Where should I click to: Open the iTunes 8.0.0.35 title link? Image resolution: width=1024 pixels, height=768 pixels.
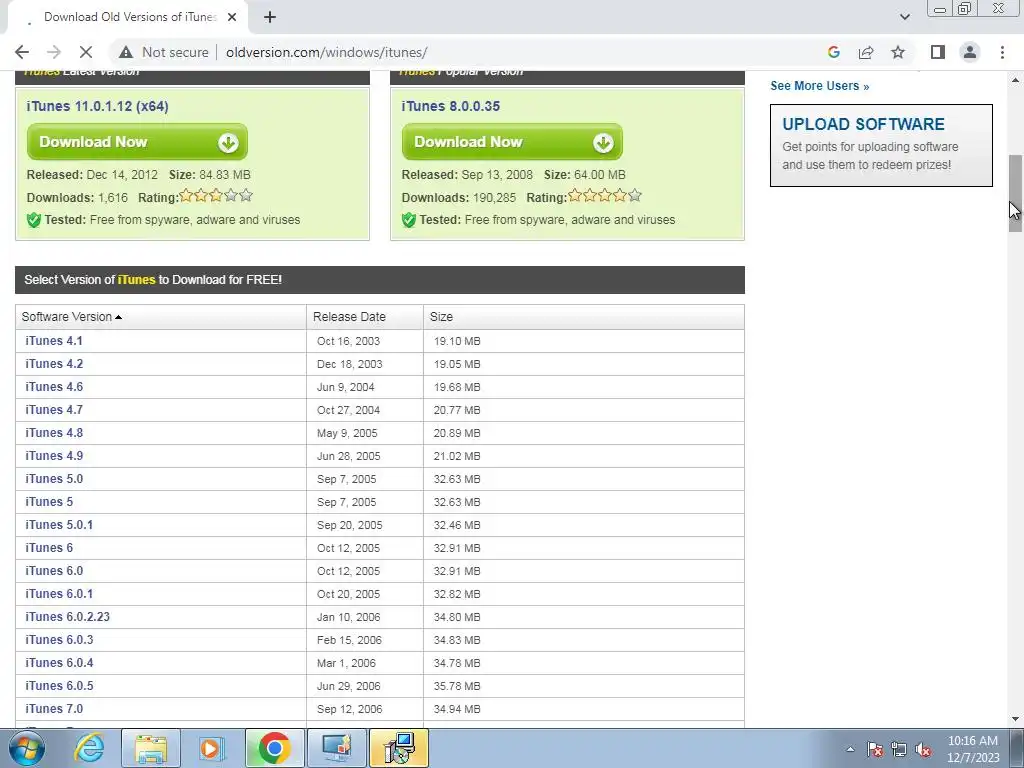[x=451, y=106]
